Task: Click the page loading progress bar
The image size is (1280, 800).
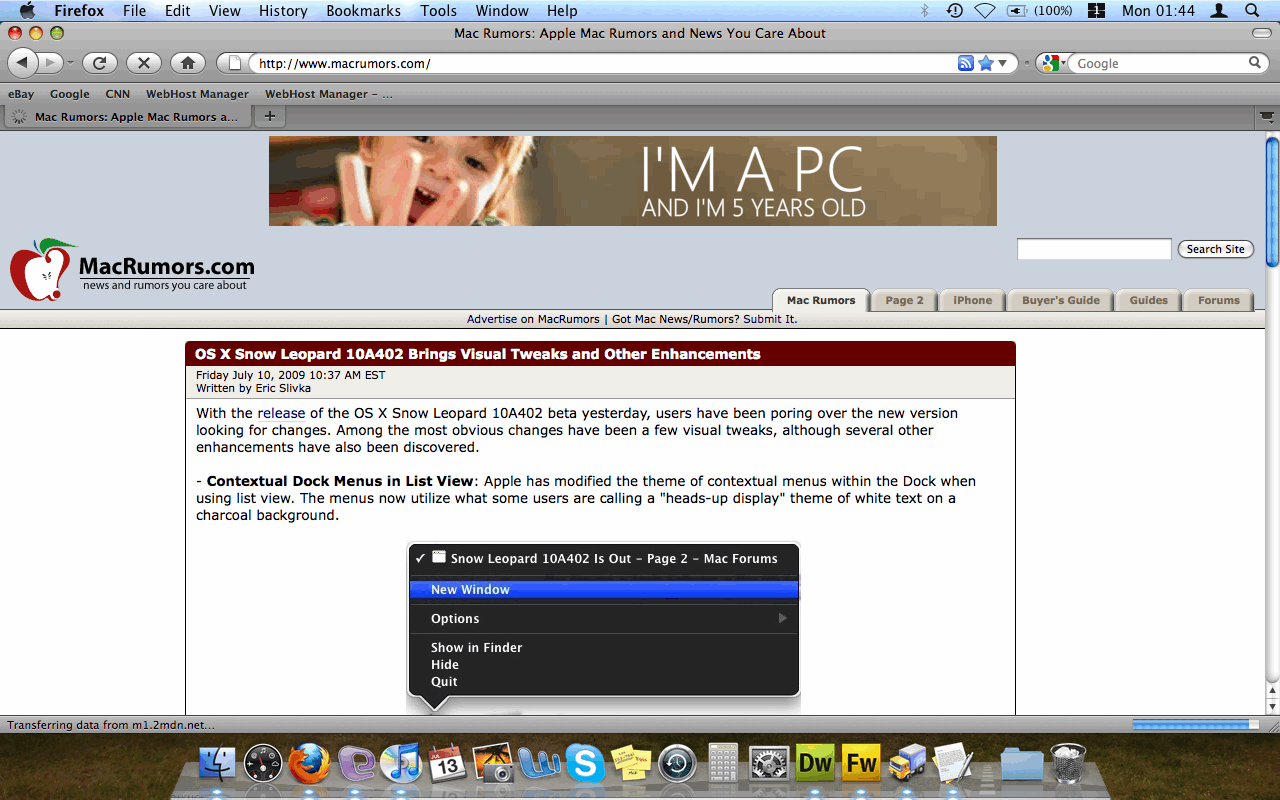Action: click(1195, 724)
